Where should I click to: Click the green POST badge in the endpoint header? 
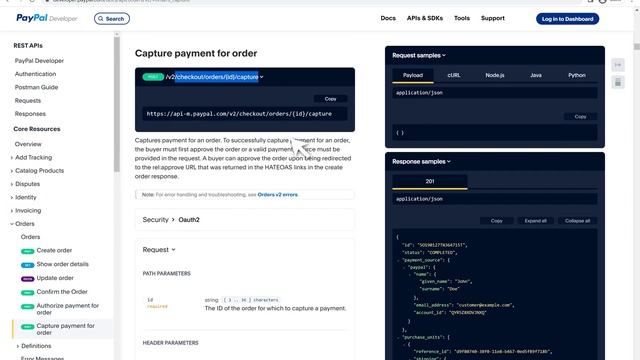coord(153,77)
